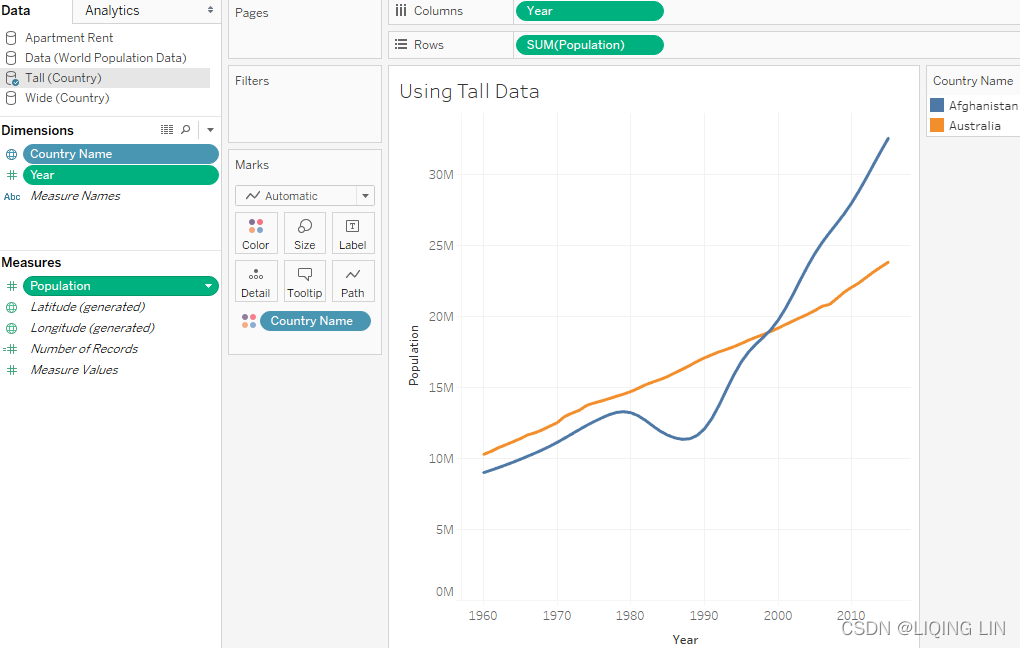
Task: Select the Latitude (generated) measure
Action: (x=88, y=306)
